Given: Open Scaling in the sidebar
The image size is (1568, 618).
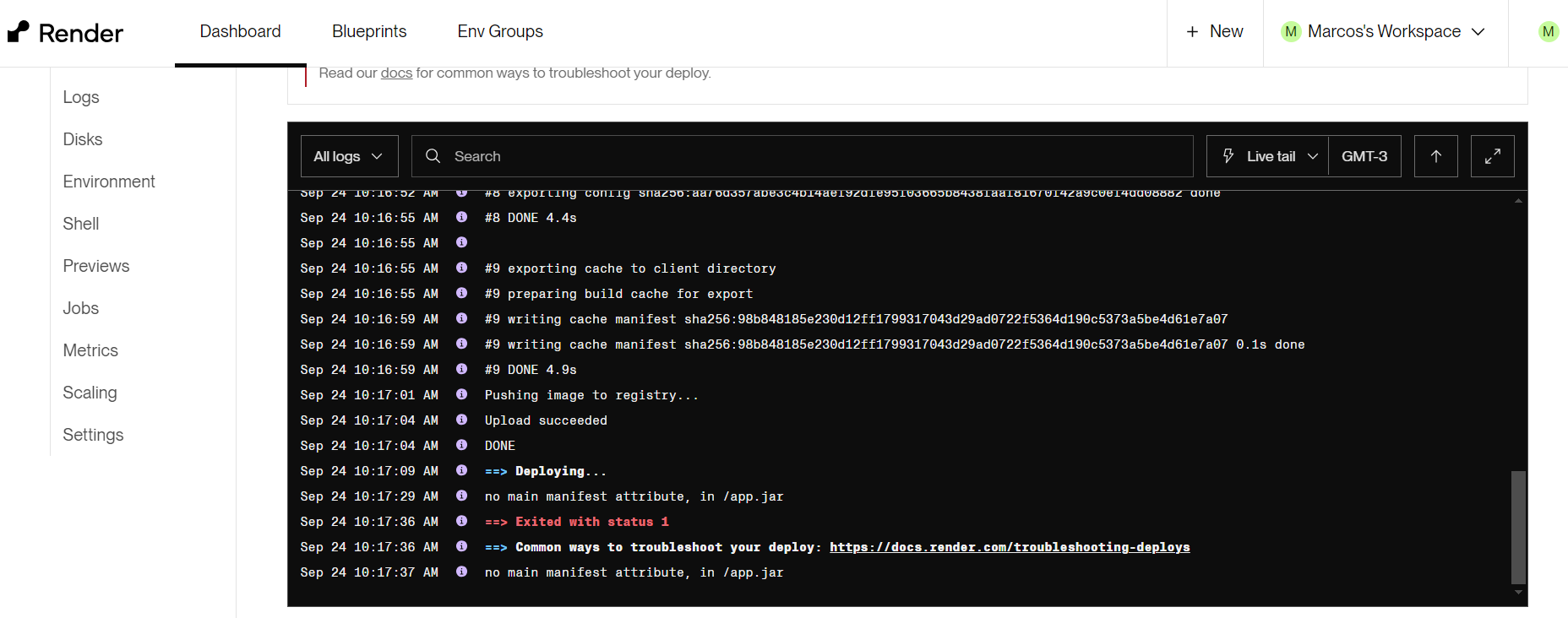Looking at the screenshot, I should tap(90, 393).
